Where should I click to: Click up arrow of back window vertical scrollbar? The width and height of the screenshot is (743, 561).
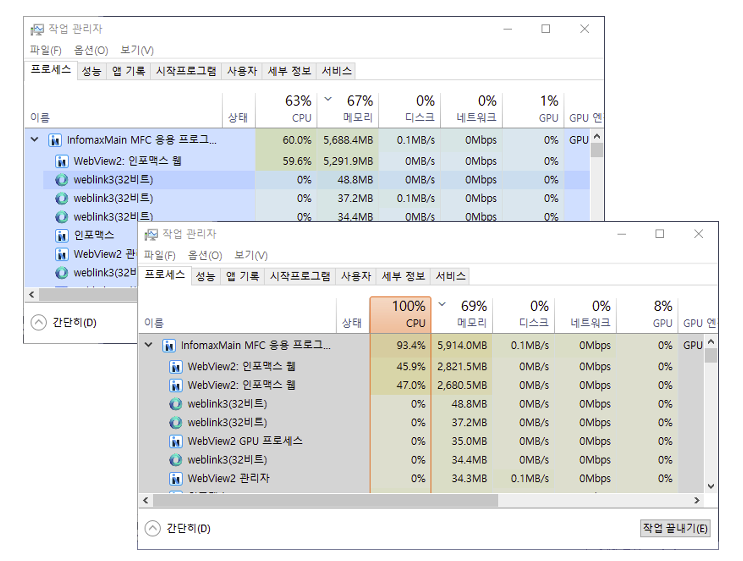(x=597, y=136)
